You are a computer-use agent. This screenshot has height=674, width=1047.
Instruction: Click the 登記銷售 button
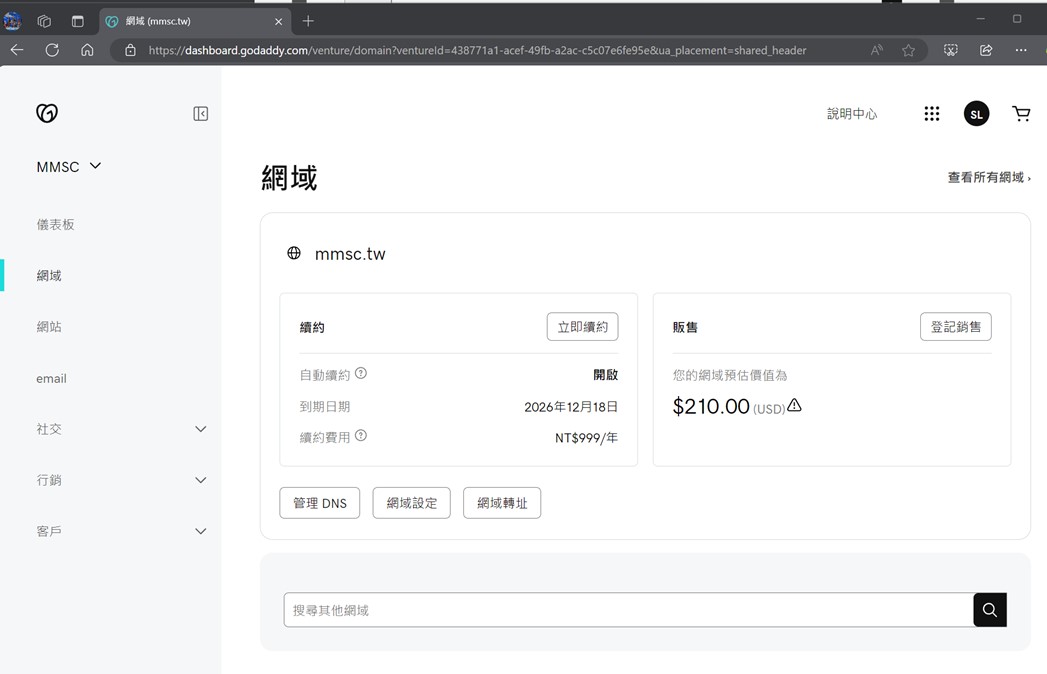(x=956, y=327)
